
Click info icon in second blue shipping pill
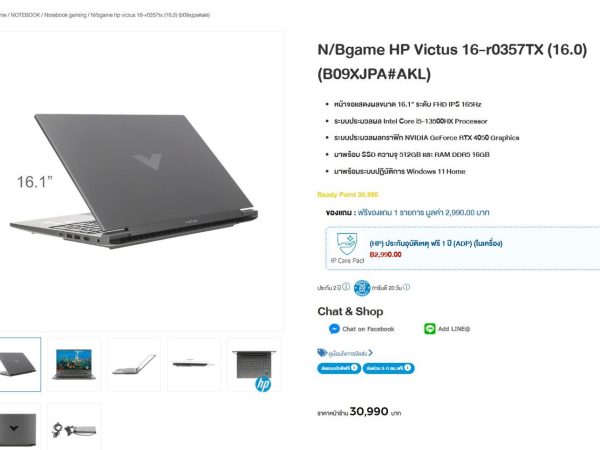pyautogui.click(x=408, y=368)
